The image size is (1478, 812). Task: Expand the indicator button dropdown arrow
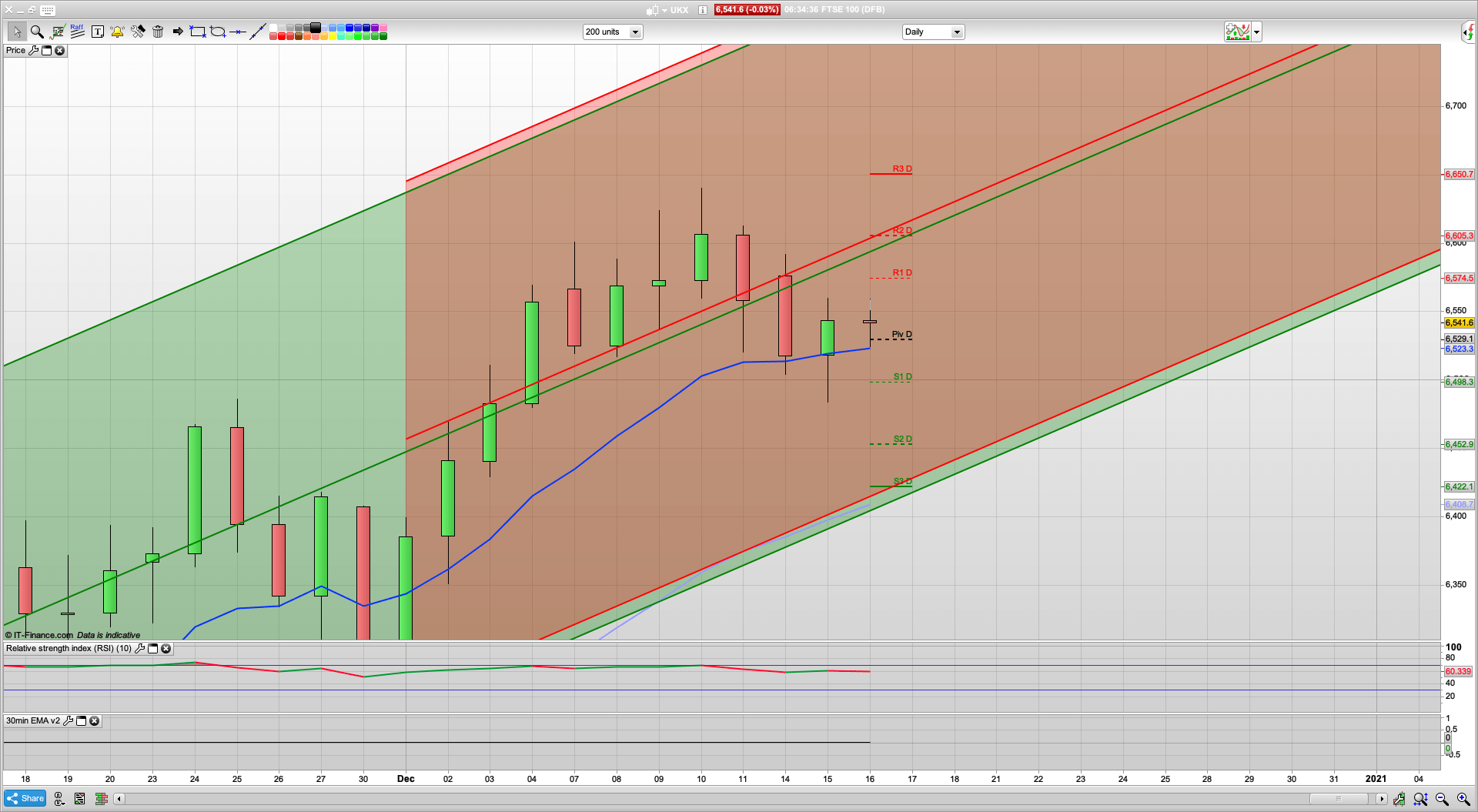1256,32
